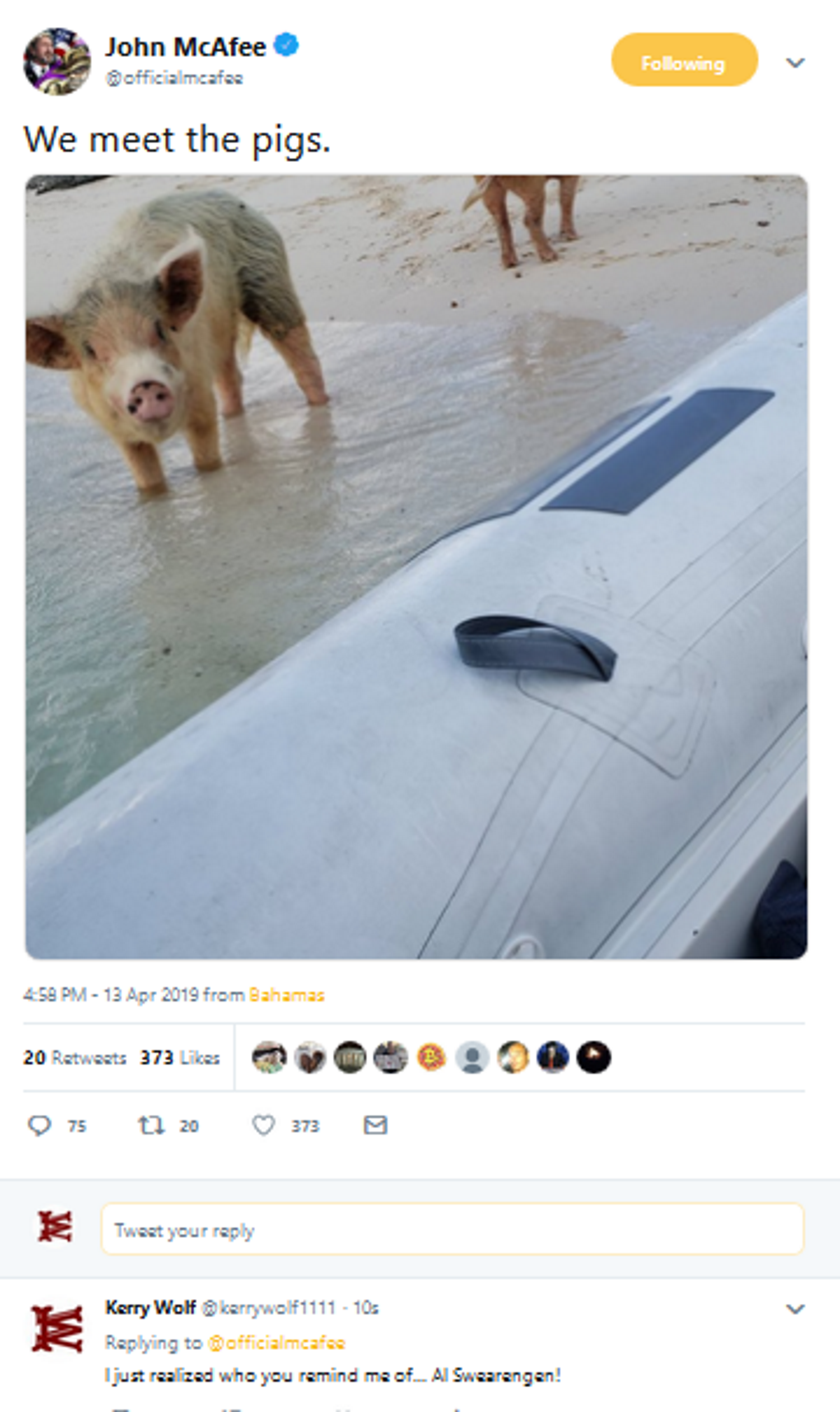The width and height of the screenshot is (840, 1412).
Task: Open Kerry Wolf reply options chevron
Action: [x=795, y=1308]
